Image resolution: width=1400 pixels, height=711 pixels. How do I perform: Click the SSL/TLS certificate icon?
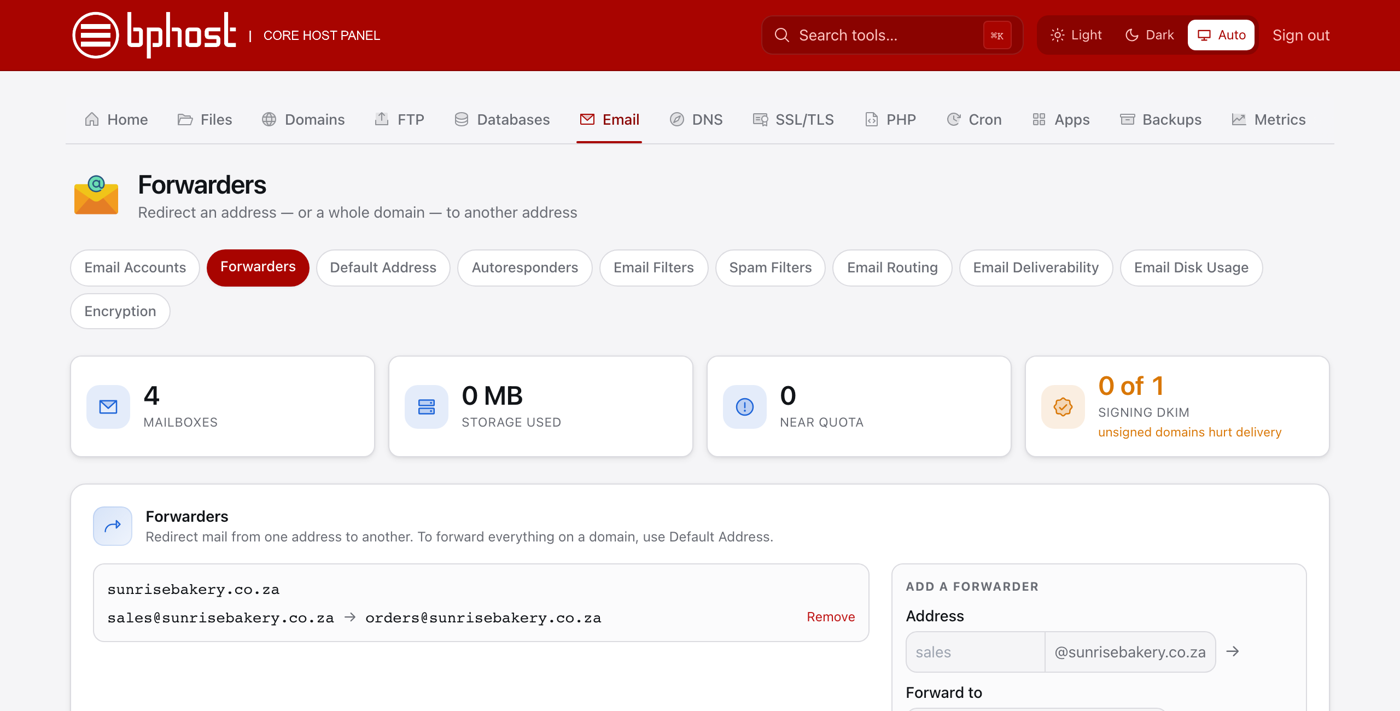pos(760,119)
